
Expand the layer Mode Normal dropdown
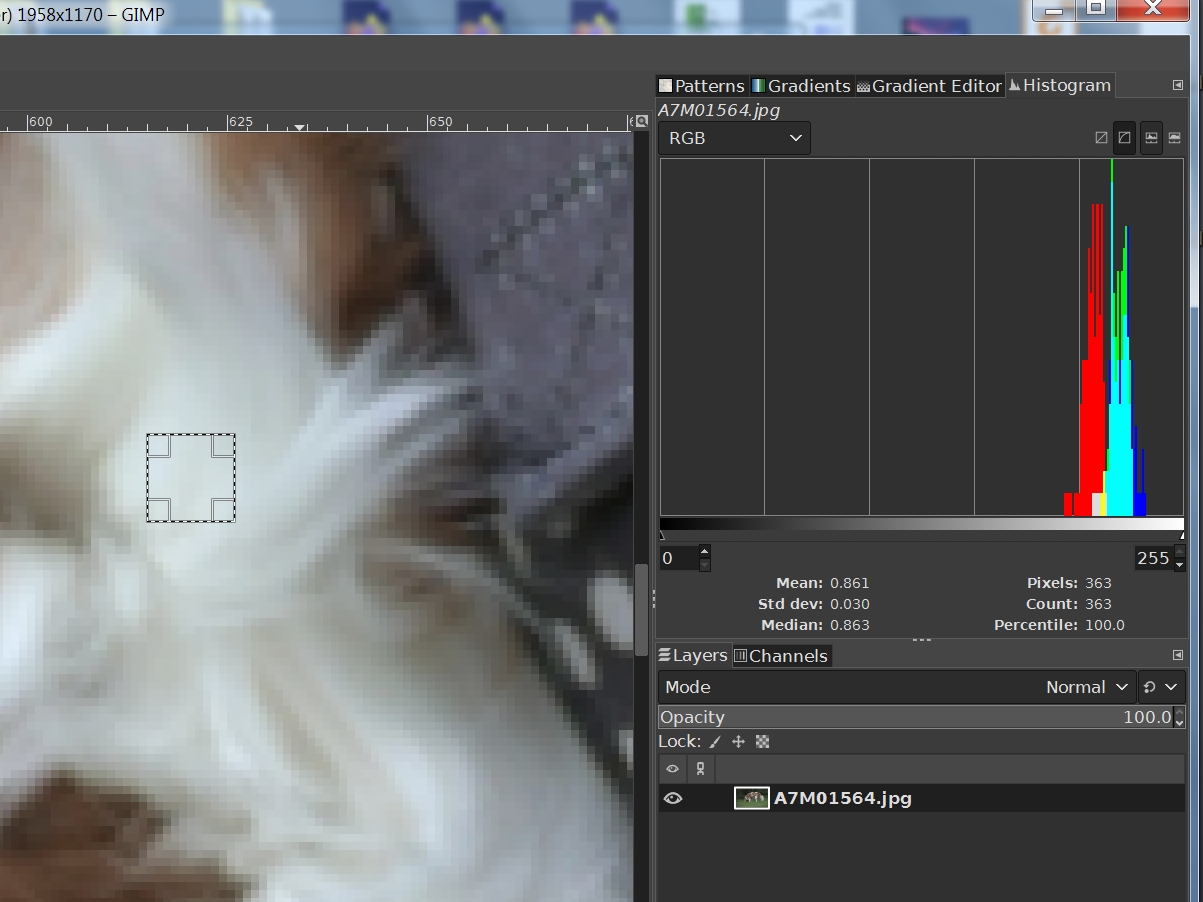click(x=1087, y=687)
